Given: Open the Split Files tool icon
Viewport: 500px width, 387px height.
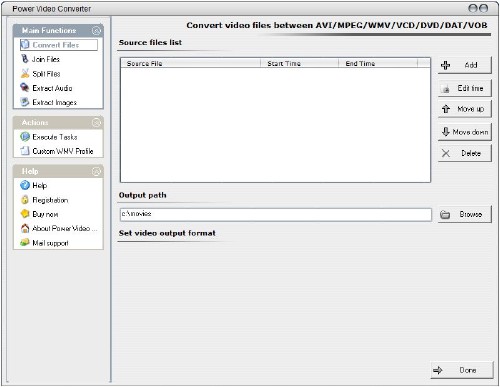Looking at the screenshot, I should coord(25,73).
